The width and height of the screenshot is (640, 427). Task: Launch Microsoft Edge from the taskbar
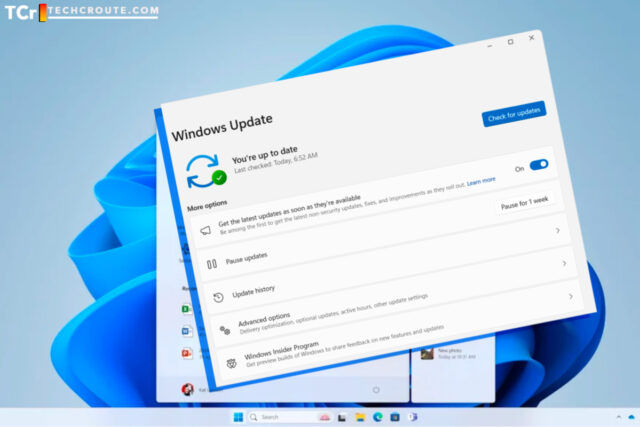pyautogui.click(x=378, y=417)
